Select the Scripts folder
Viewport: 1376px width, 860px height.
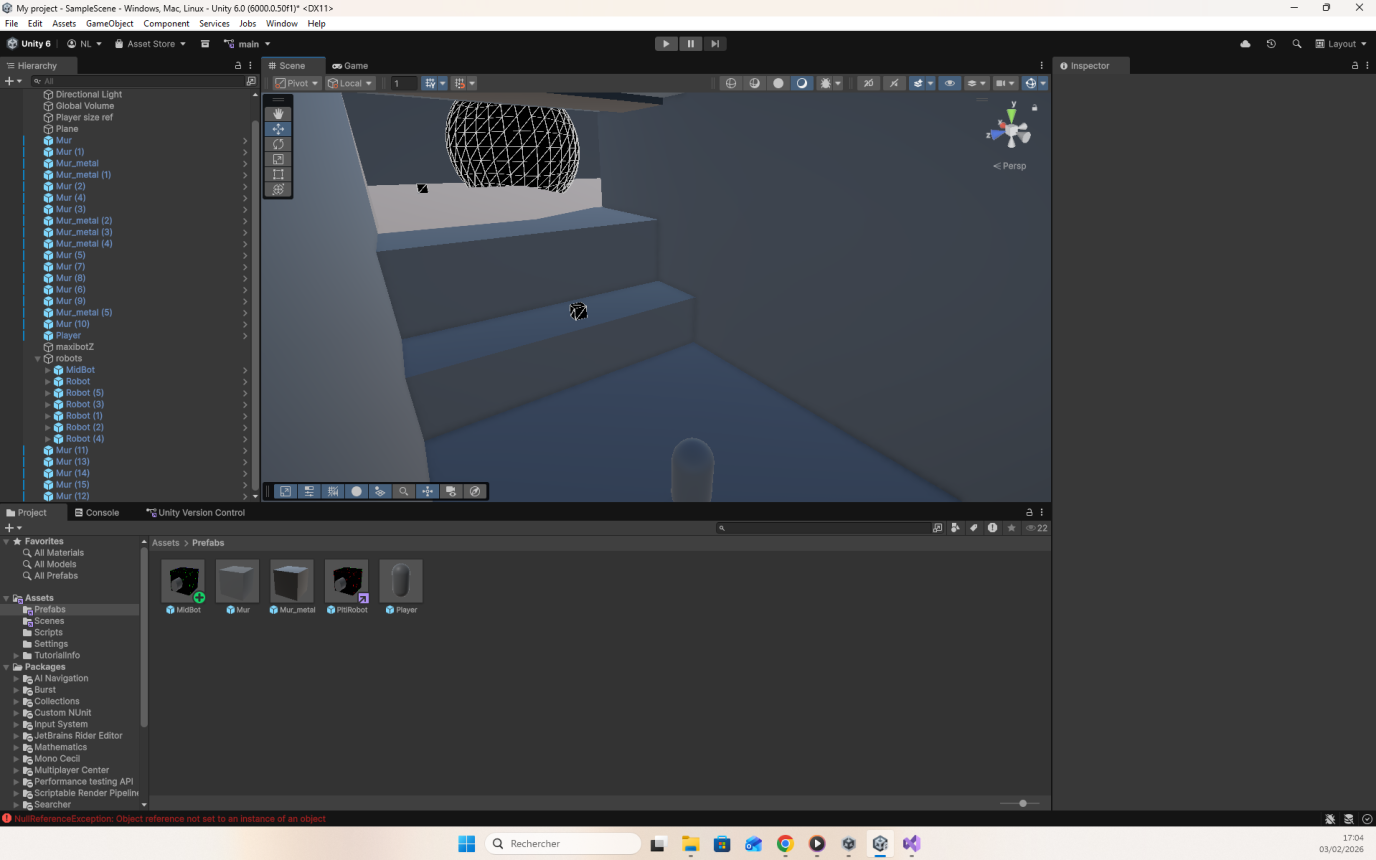tap(48, 633)
